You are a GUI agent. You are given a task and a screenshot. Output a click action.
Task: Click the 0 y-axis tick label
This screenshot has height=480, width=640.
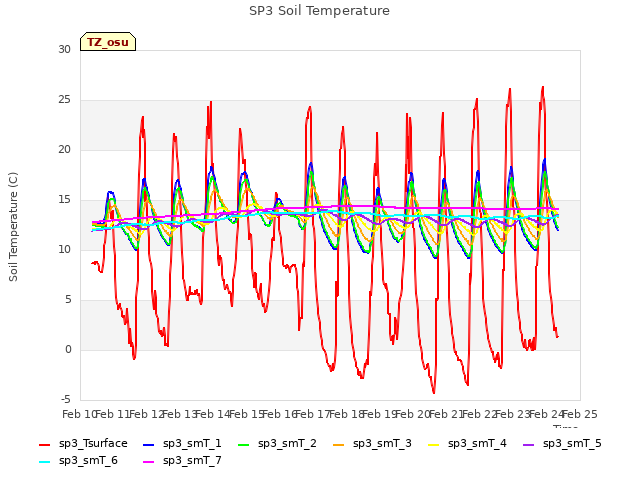coord(68,349)
